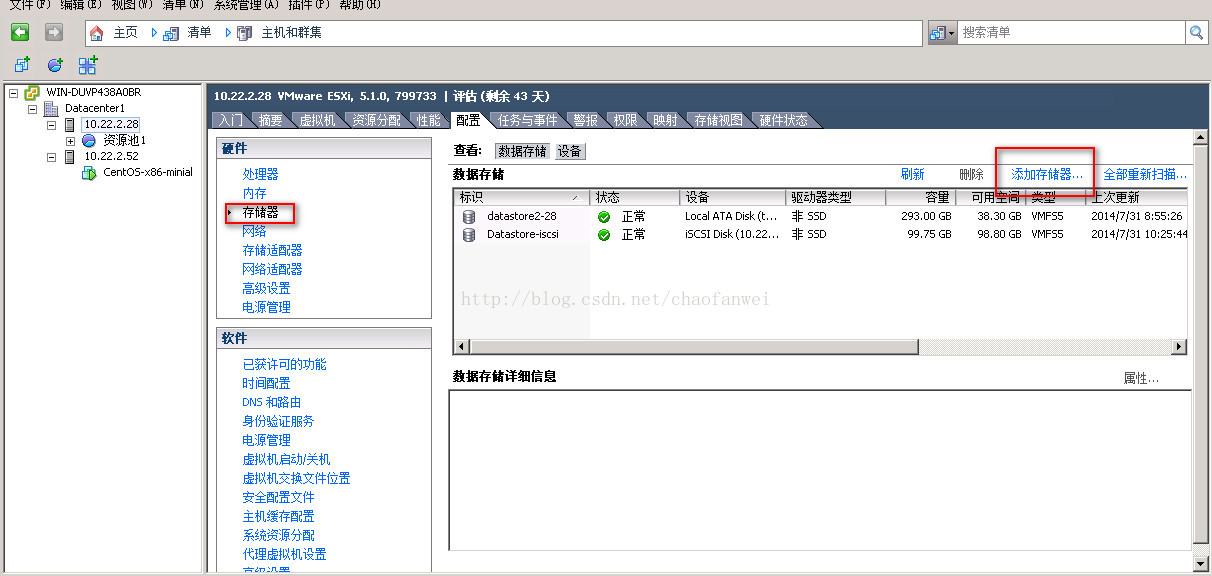Click the host icon beside 10.22.2.52
Image resolution: width=1212 pixels, height=576 pixels.
pyautogui.click(x=69, y=157)
